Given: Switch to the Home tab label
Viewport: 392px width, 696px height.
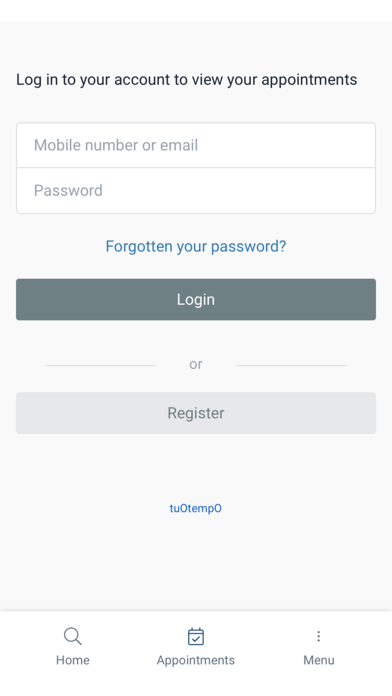Looking at the screenshot, I should 72,660.
